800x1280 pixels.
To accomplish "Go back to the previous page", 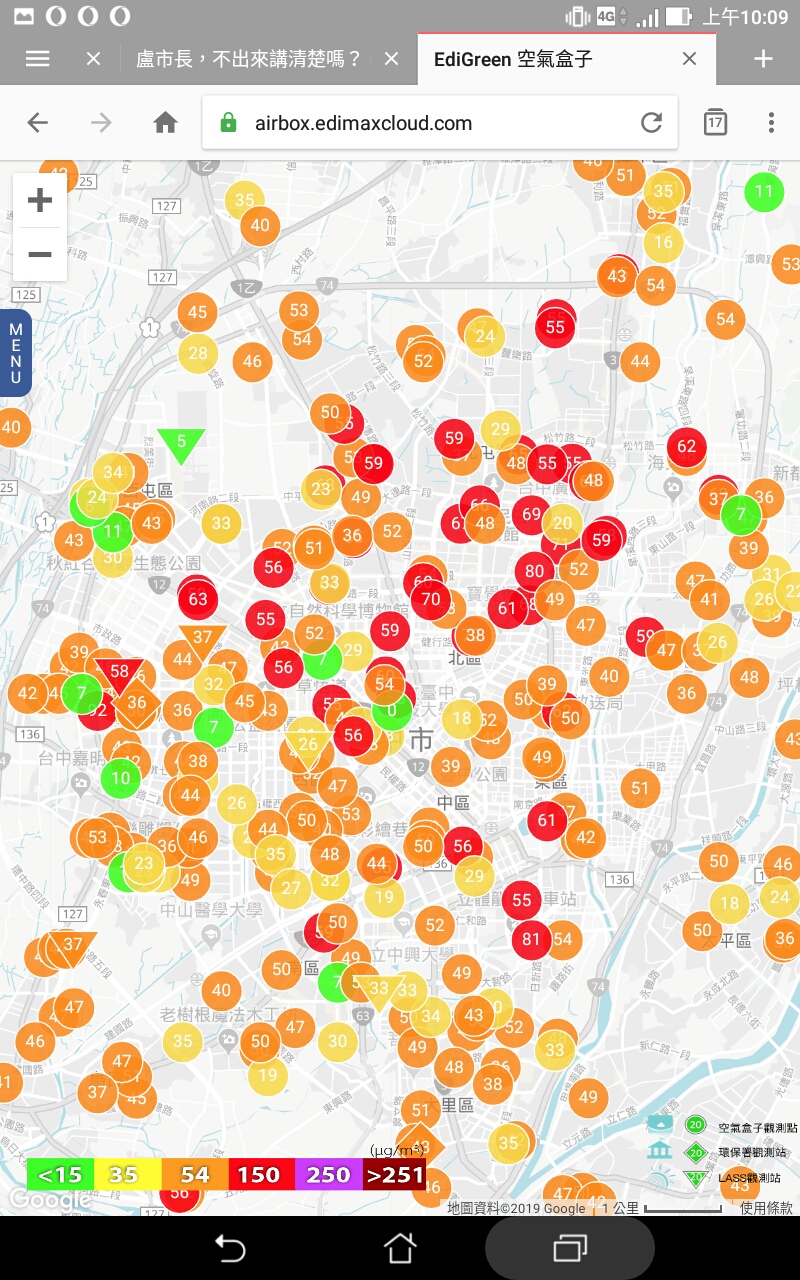I will pyautogui.click(x=37, y=123).
